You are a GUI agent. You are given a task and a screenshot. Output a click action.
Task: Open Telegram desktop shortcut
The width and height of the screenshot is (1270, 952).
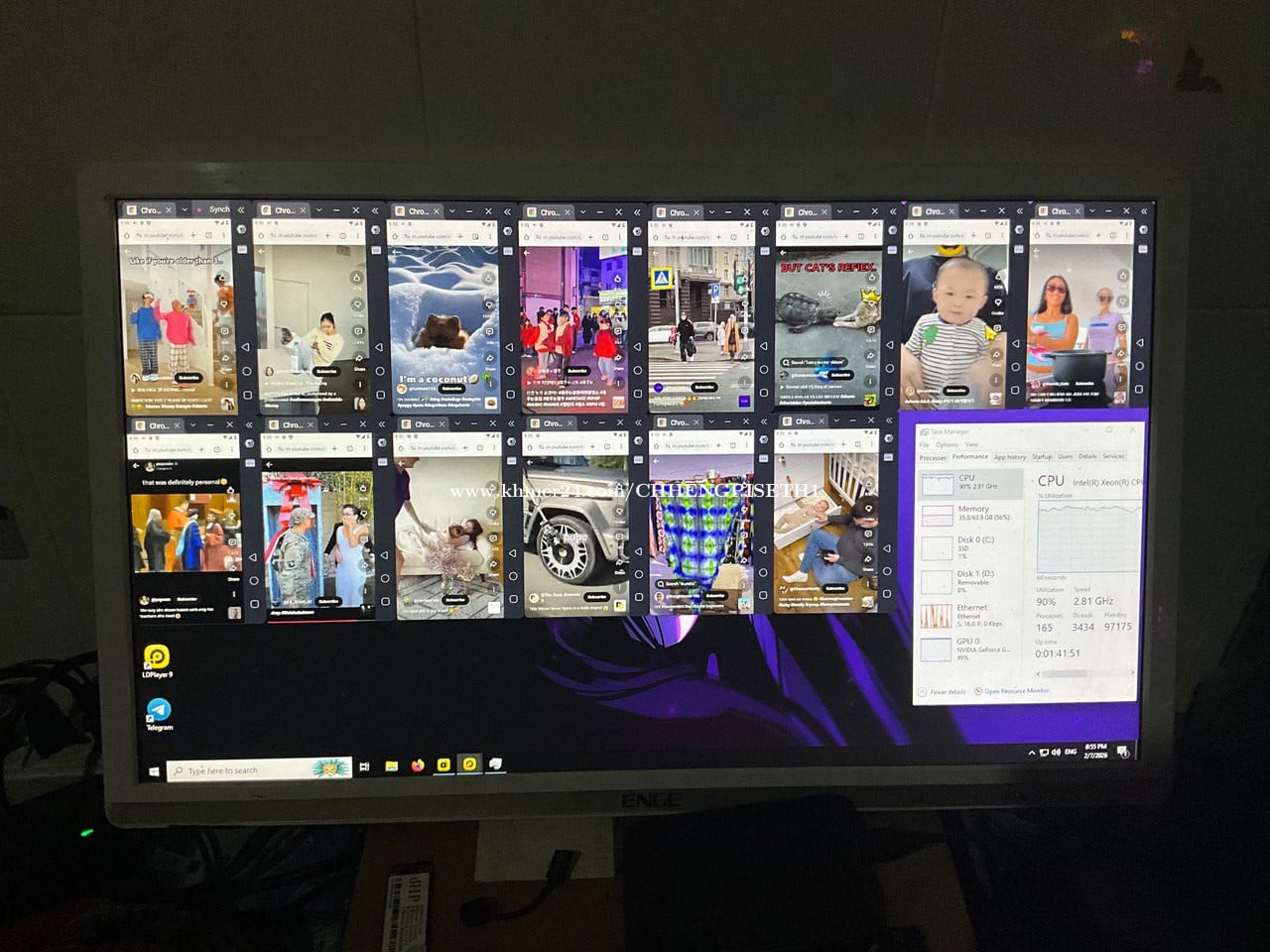[x=159, y=712]
